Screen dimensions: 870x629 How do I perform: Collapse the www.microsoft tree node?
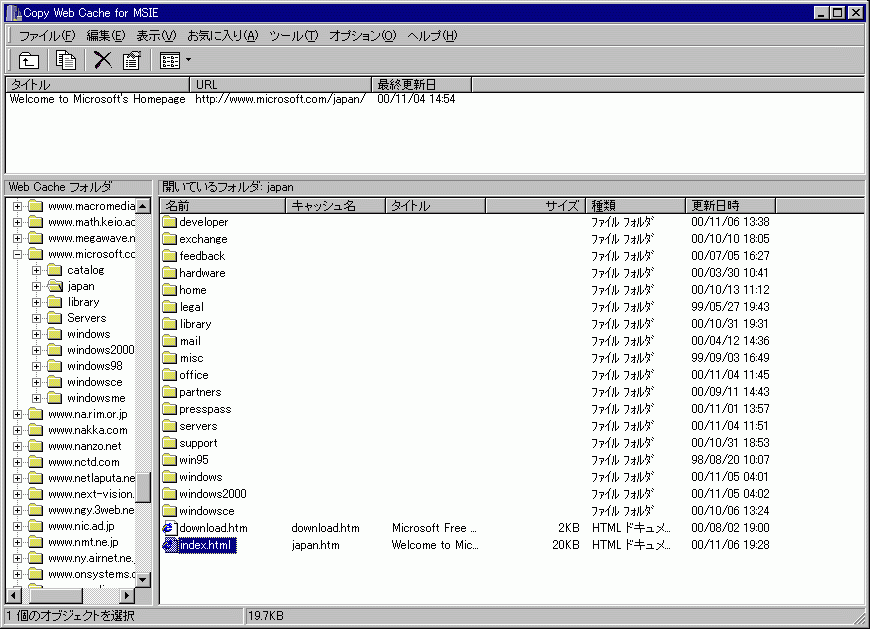[18, 255]
